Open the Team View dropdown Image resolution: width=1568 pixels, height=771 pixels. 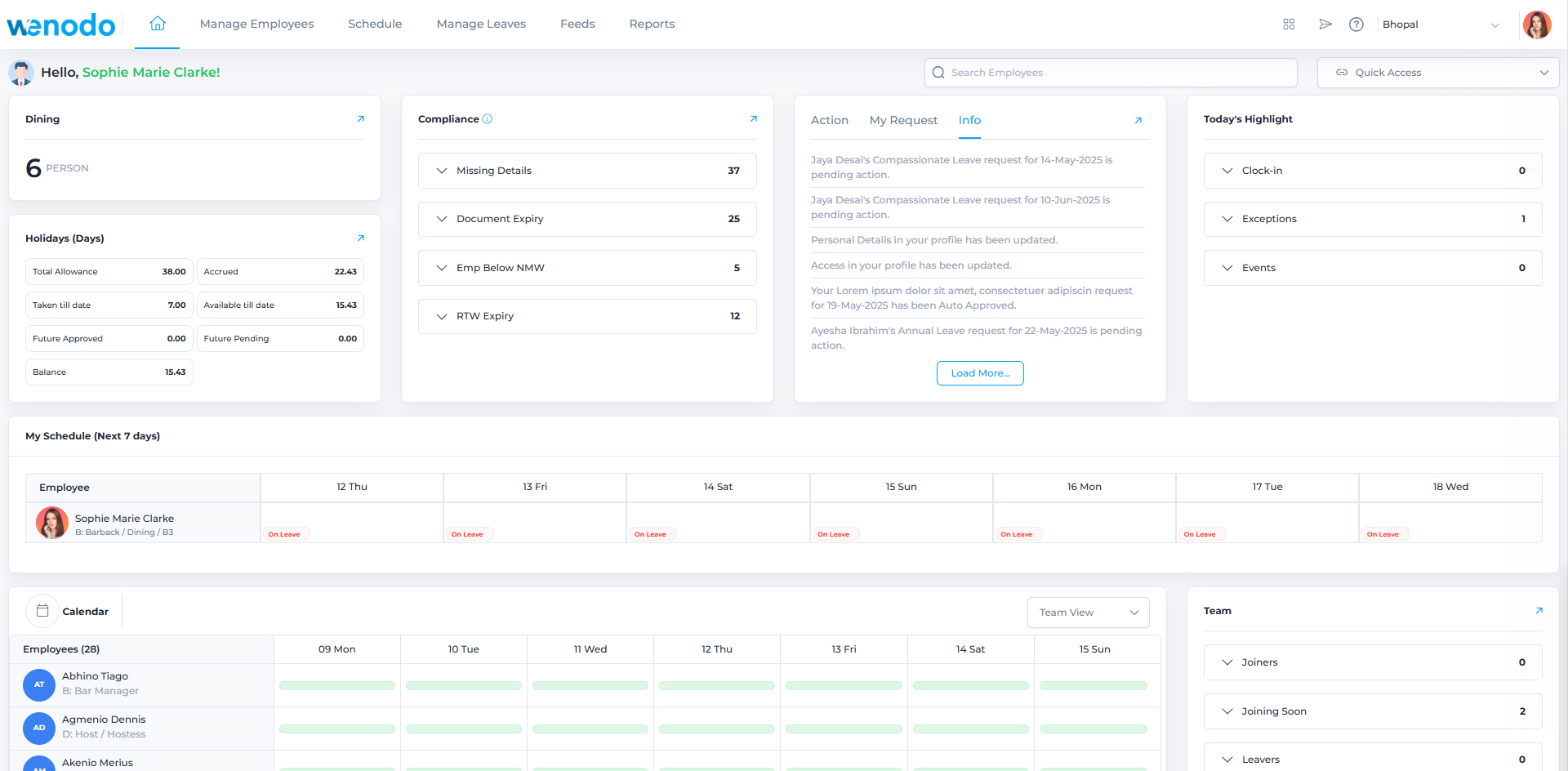click(1088, 612)
